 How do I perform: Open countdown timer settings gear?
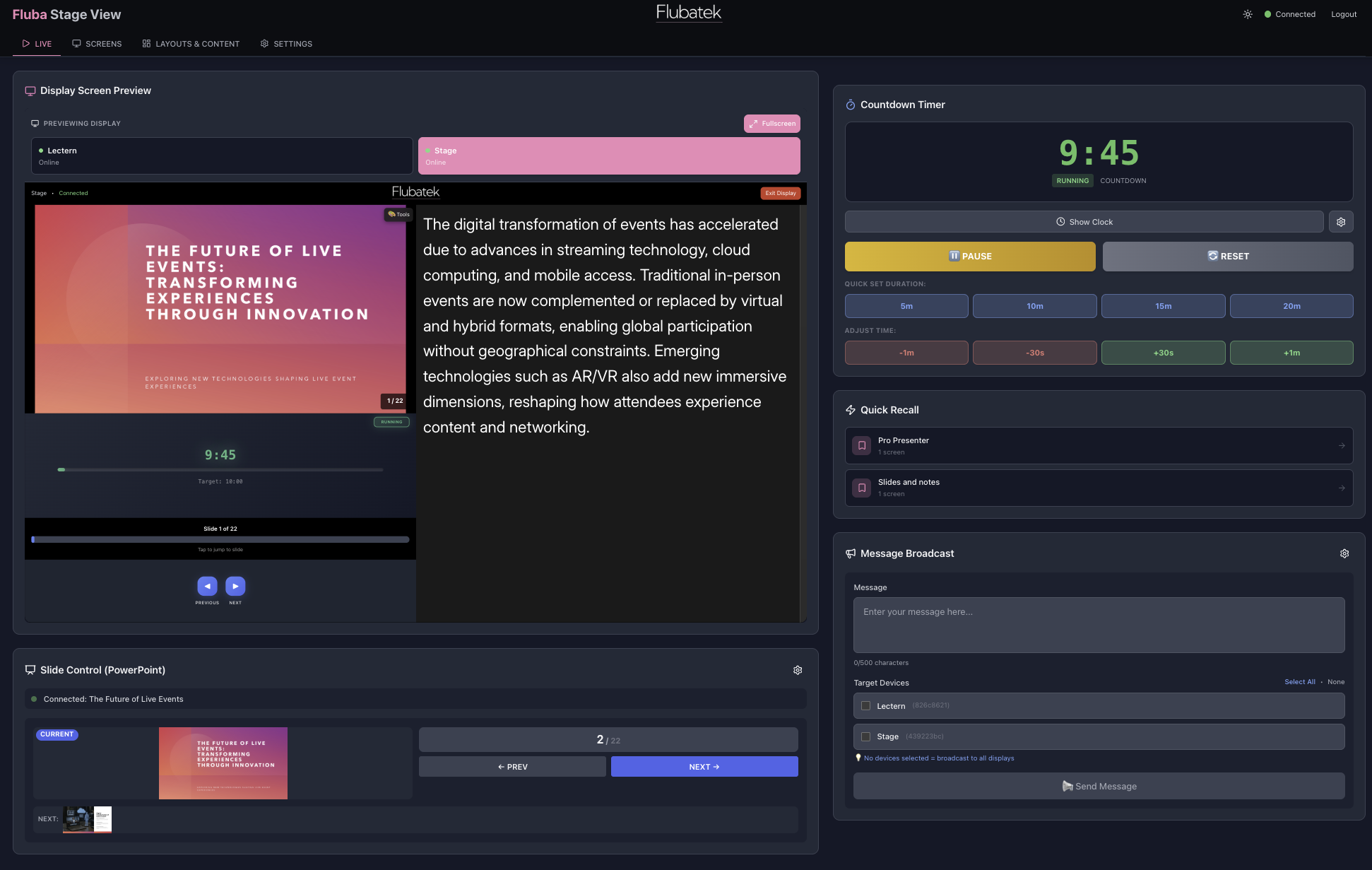point(1341,222)
